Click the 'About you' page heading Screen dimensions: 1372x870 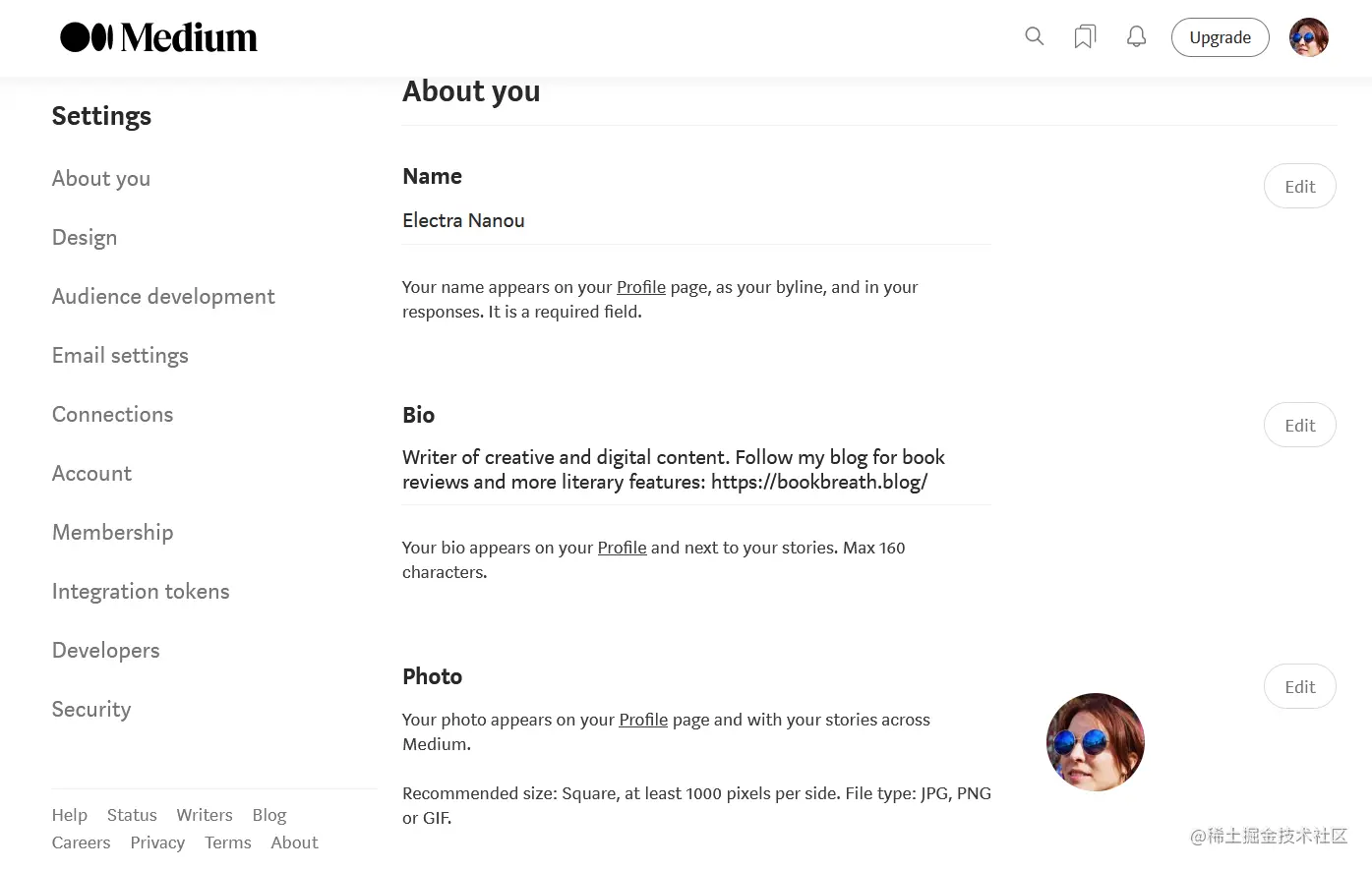click(x=471, y=91)
